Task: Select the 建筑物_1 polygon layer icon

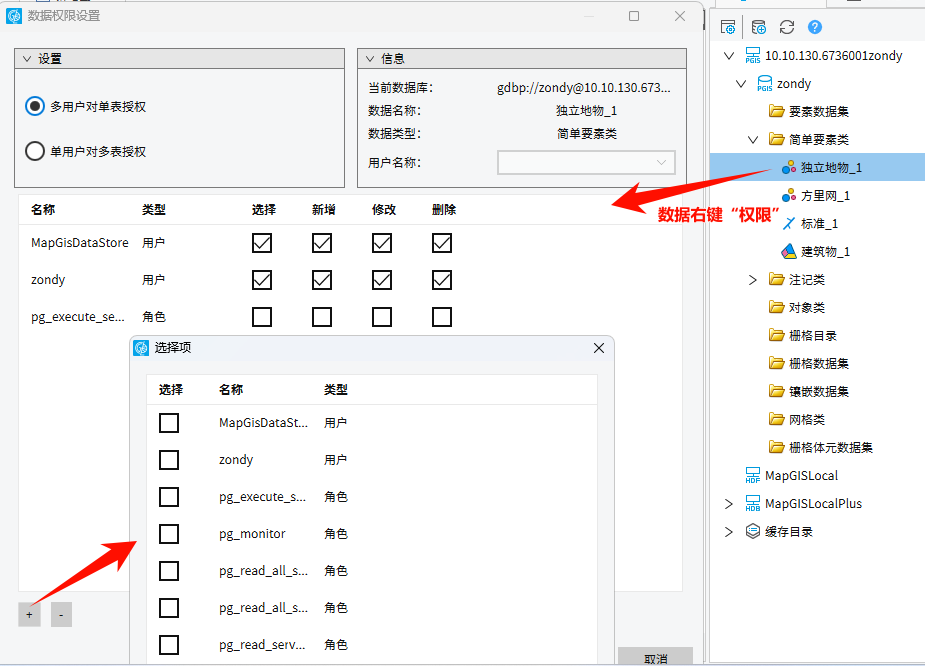Action: click(x=788, y=251)
